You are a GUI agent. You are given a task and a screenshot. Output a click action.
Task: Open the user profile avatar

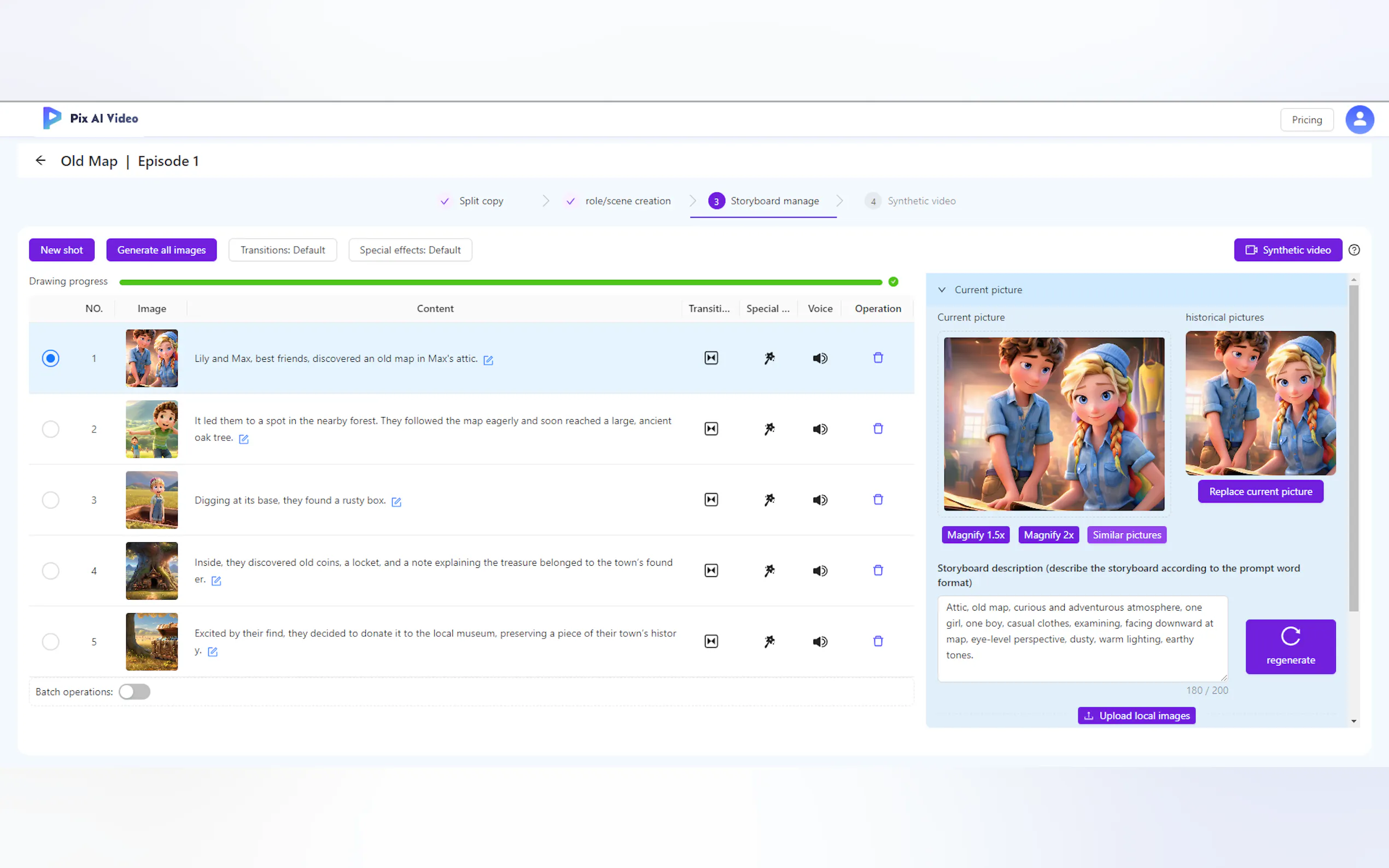pyautogui.click(x=1359, y=120)
